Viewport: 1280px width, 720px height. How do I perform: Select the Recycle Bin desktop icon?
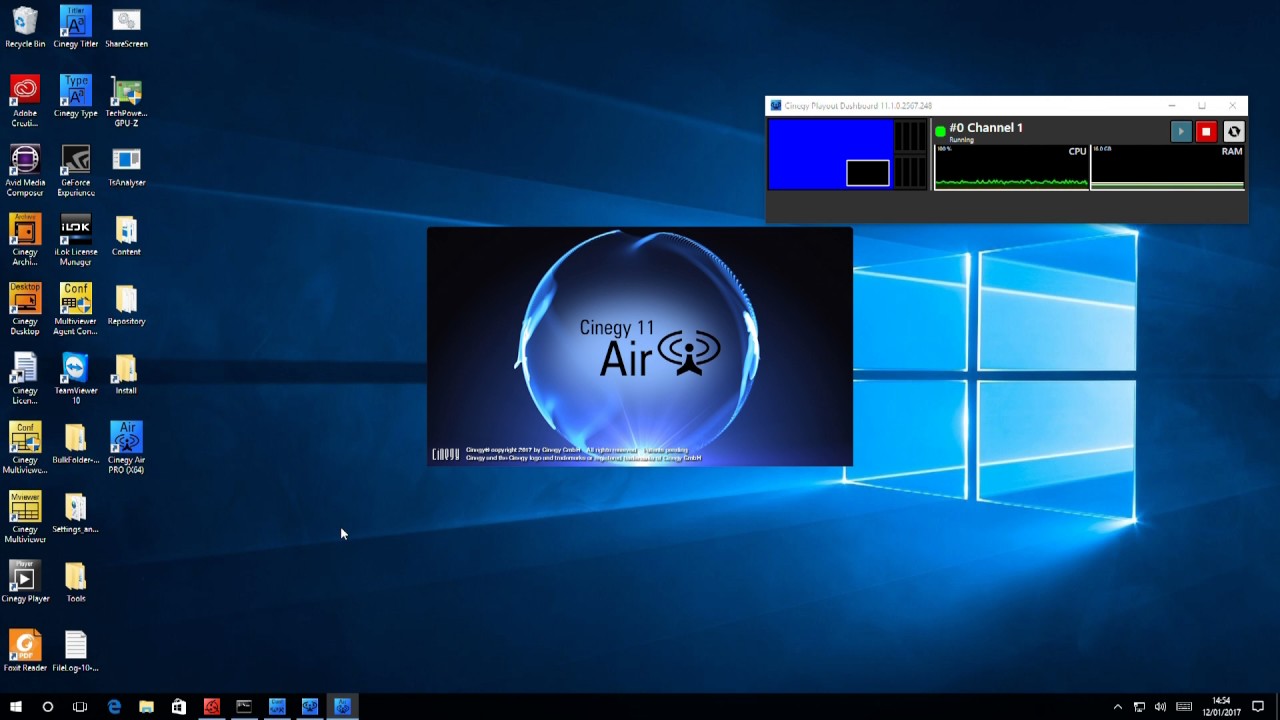[25, 27]
